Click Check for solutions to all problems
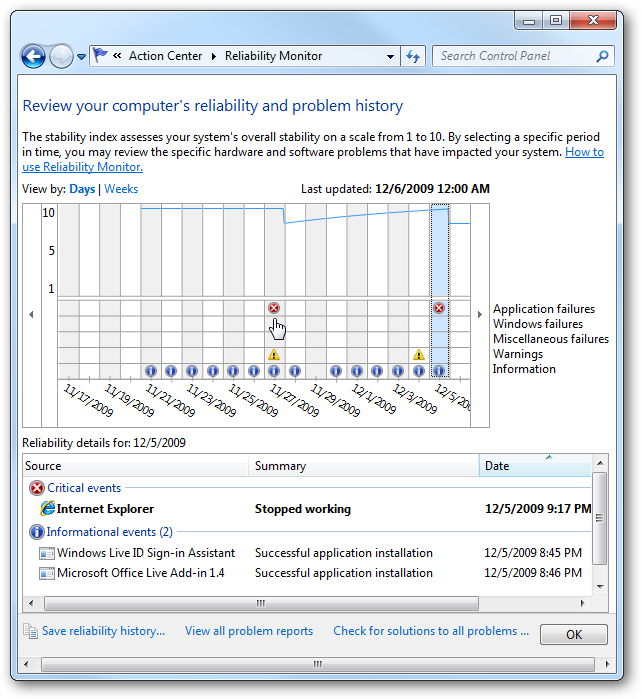The width and height of the screenshot is (642, 699). pos(431,631)
